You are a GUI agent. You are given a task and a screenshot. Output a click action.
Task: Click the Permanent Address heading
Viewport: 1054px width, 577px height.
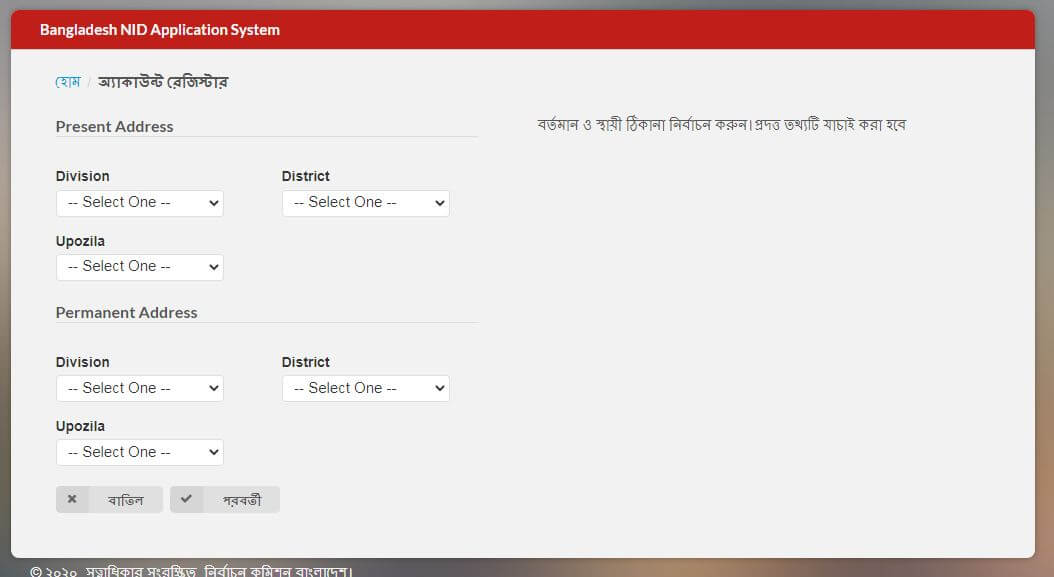tap(126, 313)
